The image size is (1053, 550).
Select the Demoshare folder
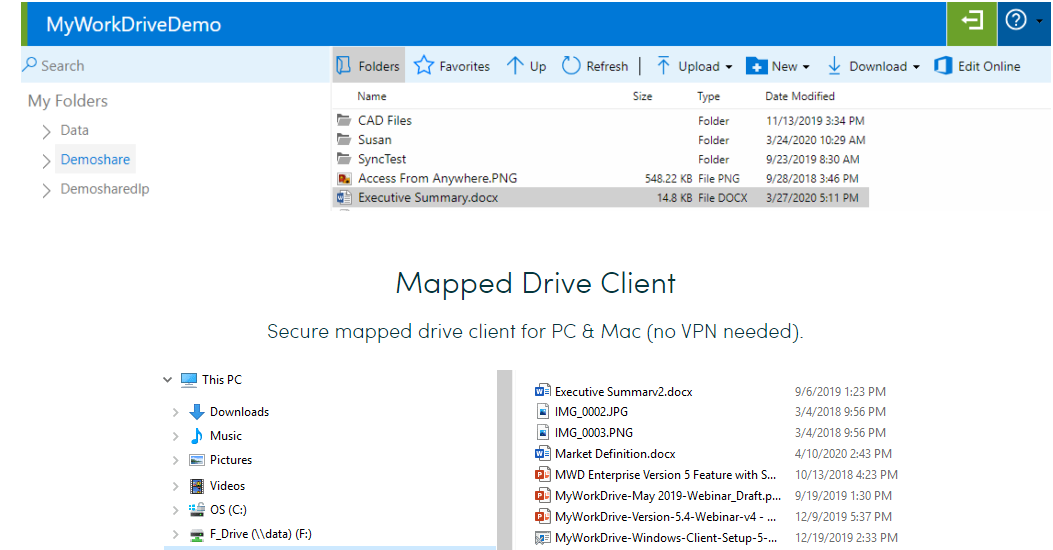pyautogui.click(x=95, y=160)
